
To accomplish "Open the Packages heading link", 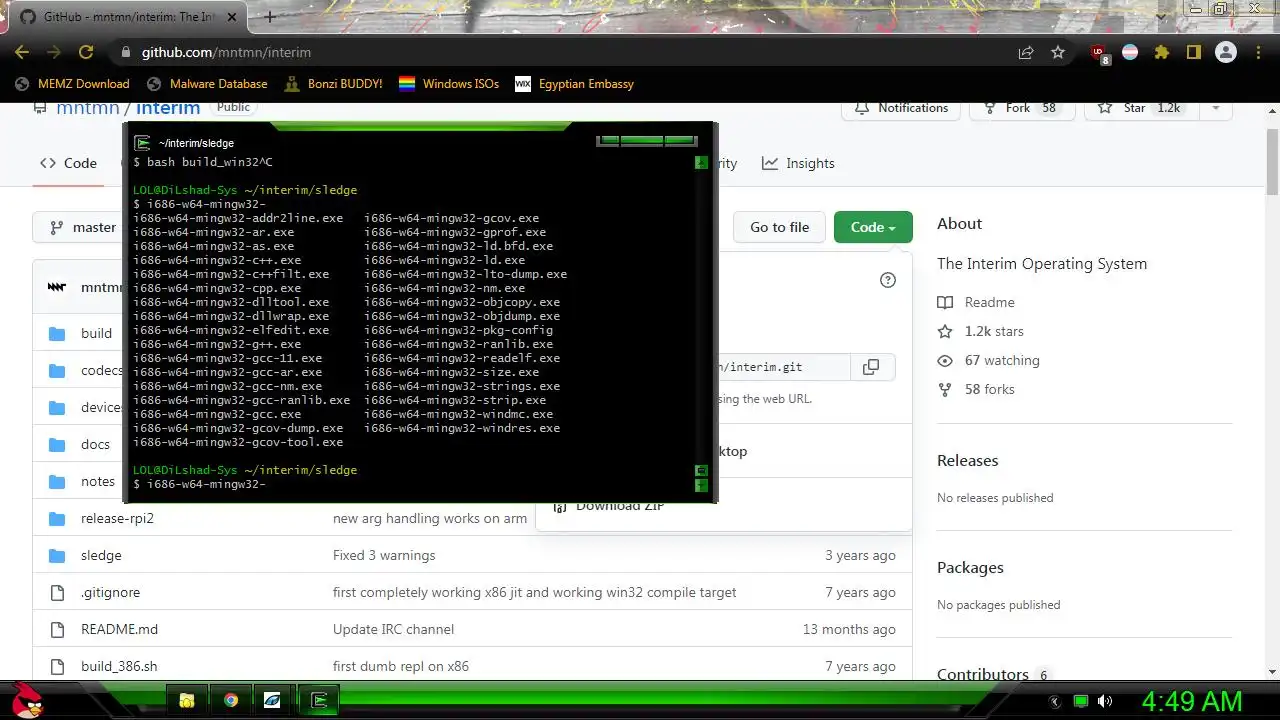I will pyautogui.click(x=970, y=568).
